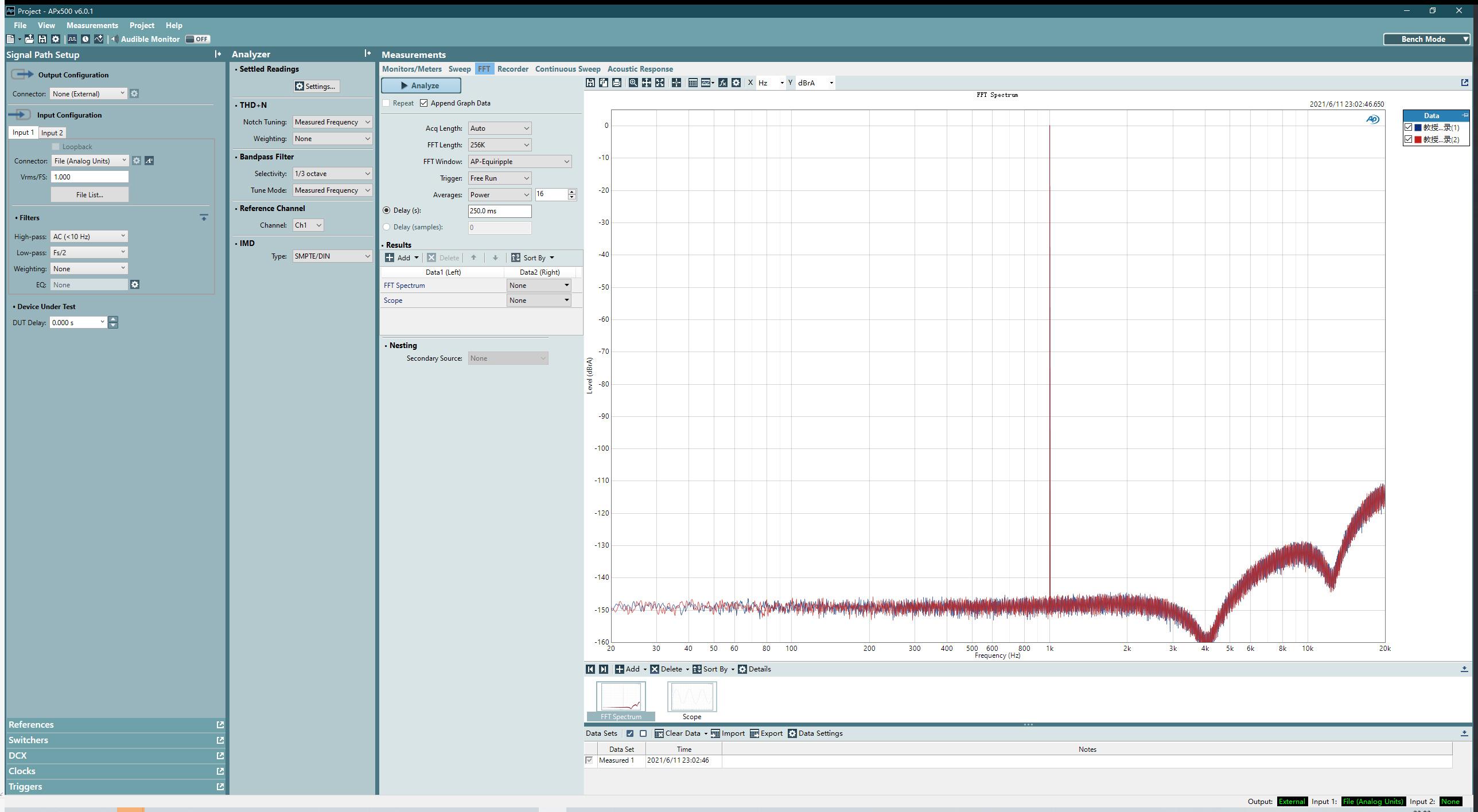The width and height of the screenshot is (1478, 812).
Task: Click the File List... button
Action: pyautogui.click(x=90, y=194)
